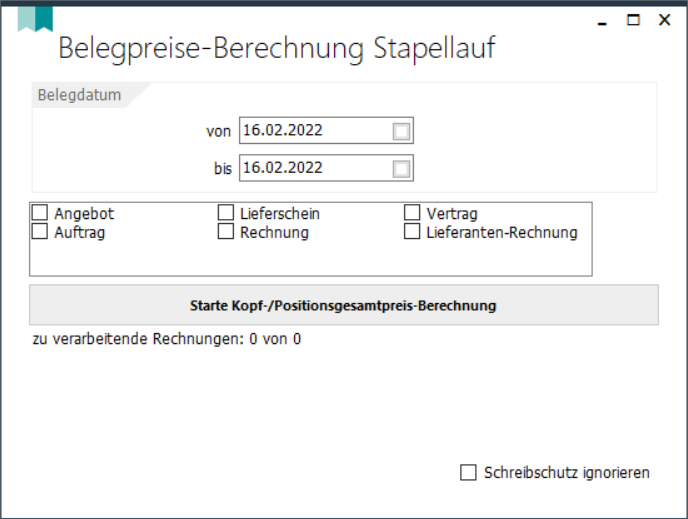
Task: Click the teal bookmark icon in the title bar
Action: pyautogui.click(x=35, y=18)
